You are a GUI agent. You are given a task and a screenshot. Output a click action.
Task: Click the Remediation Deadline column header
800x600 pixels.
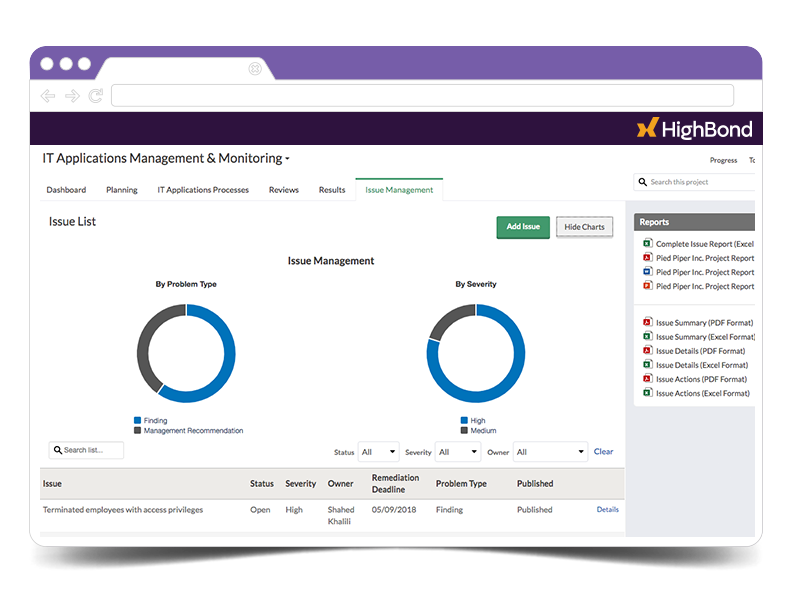pyautogui.click(x=395, y=484)
